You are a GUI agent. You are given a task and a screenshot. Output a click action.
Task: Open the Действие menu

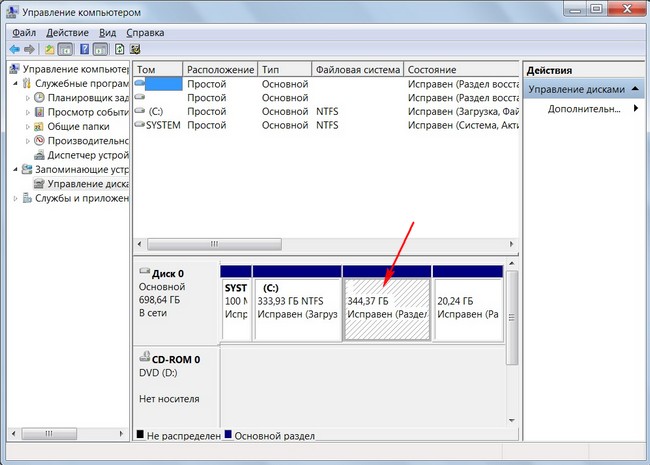click(x=69, y=32)
